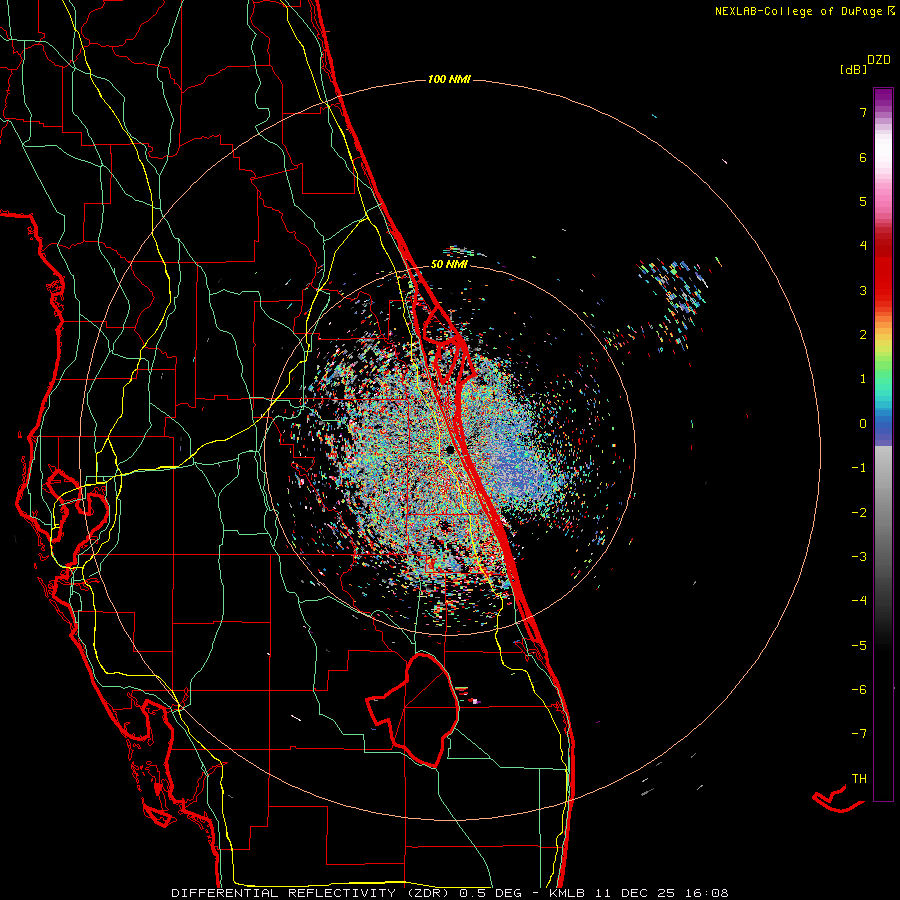Click the 0.5 DEG elevation text in caption
Viewport: 900px width, 900px height.
pyautogui.click(x=491, y=893)
